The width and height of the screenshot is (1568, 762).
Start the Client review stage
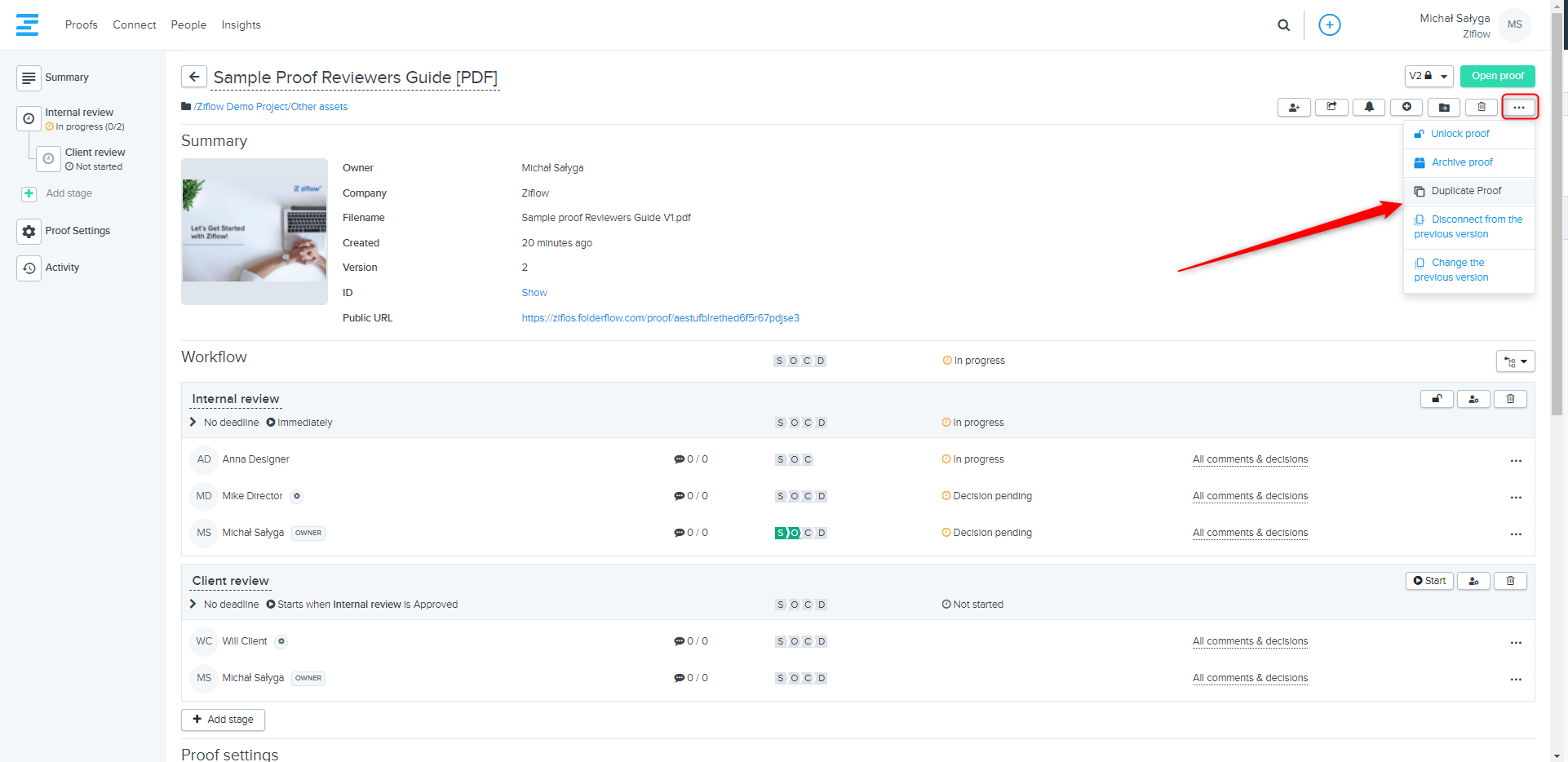pyautogui.click(x=1429, y=581)
